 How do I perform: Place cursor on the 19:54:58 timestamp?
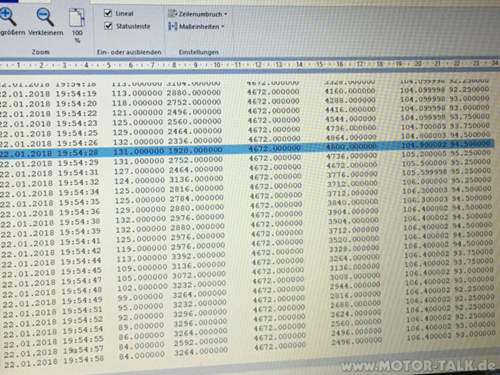83,360
